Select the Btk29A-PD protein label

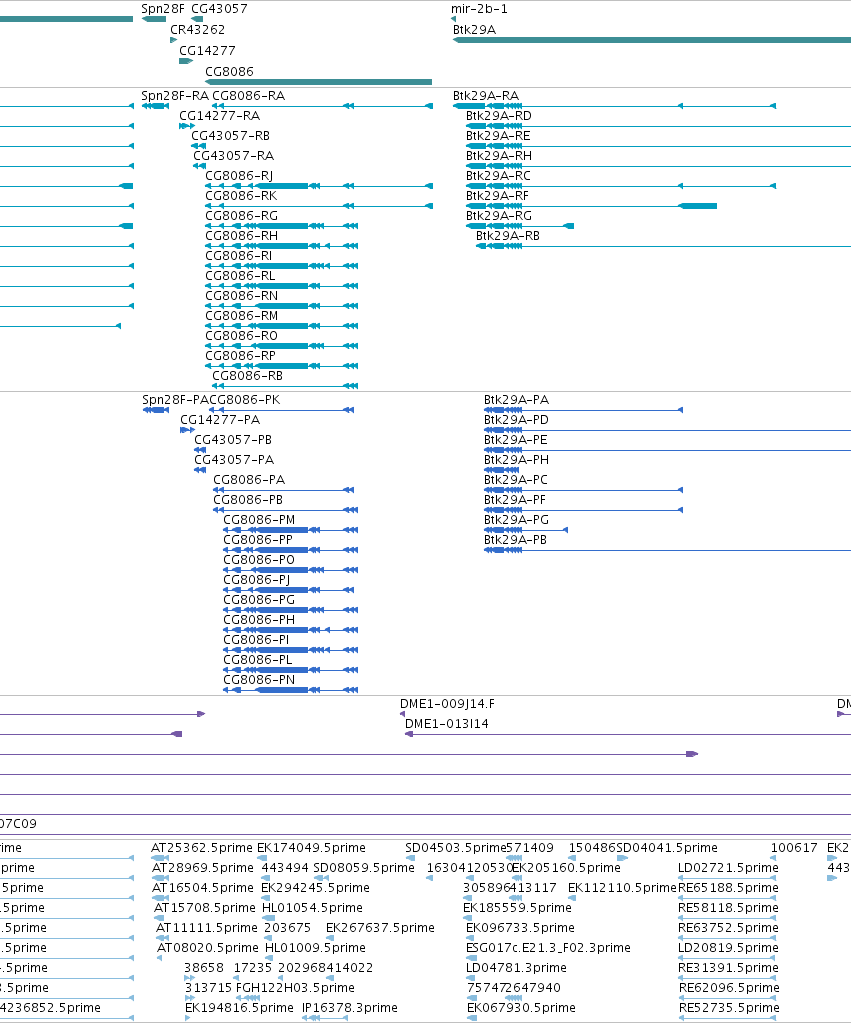[x=516, y=420]
